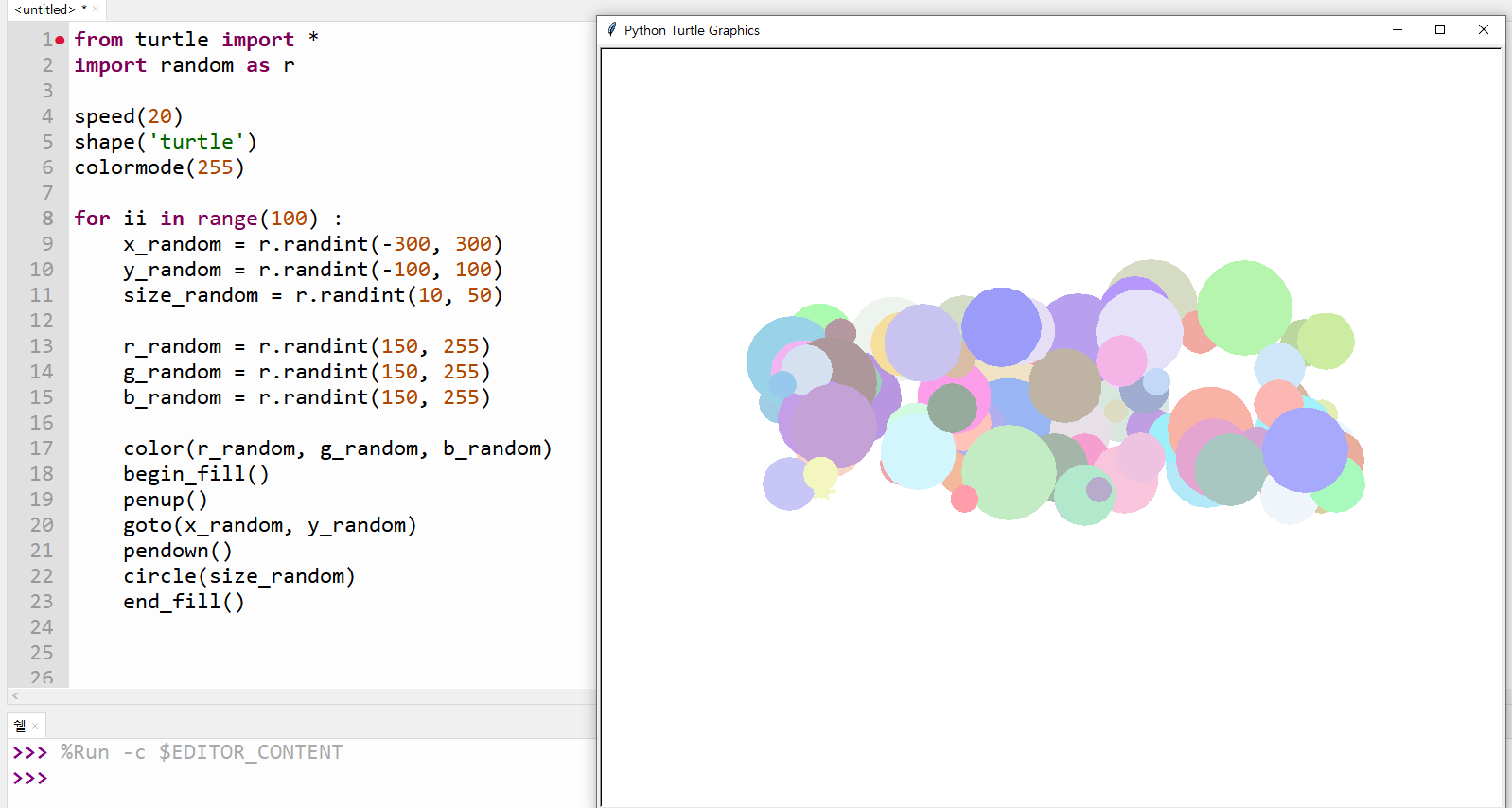Click the y_random assignment line

click(313, 270)
